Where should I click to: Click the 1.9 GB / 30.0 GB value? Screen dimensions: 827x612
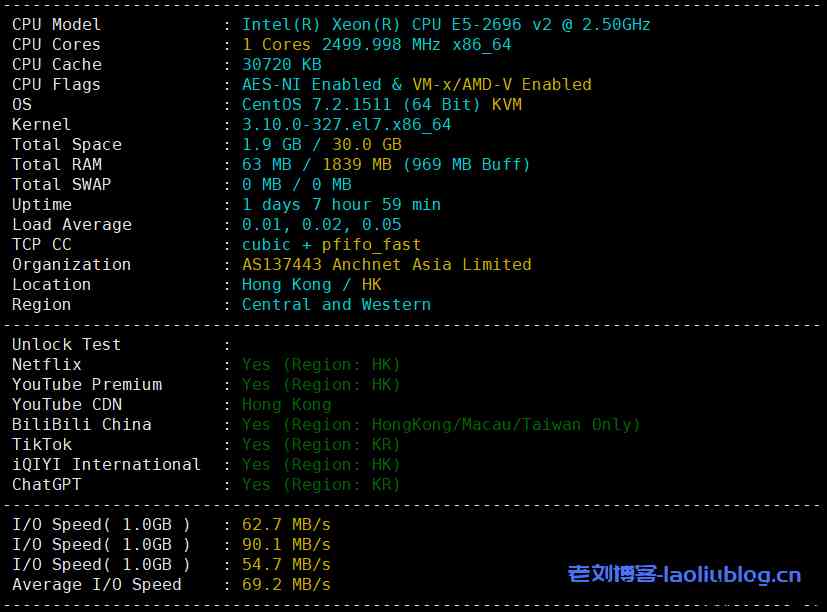coord(322,145)
